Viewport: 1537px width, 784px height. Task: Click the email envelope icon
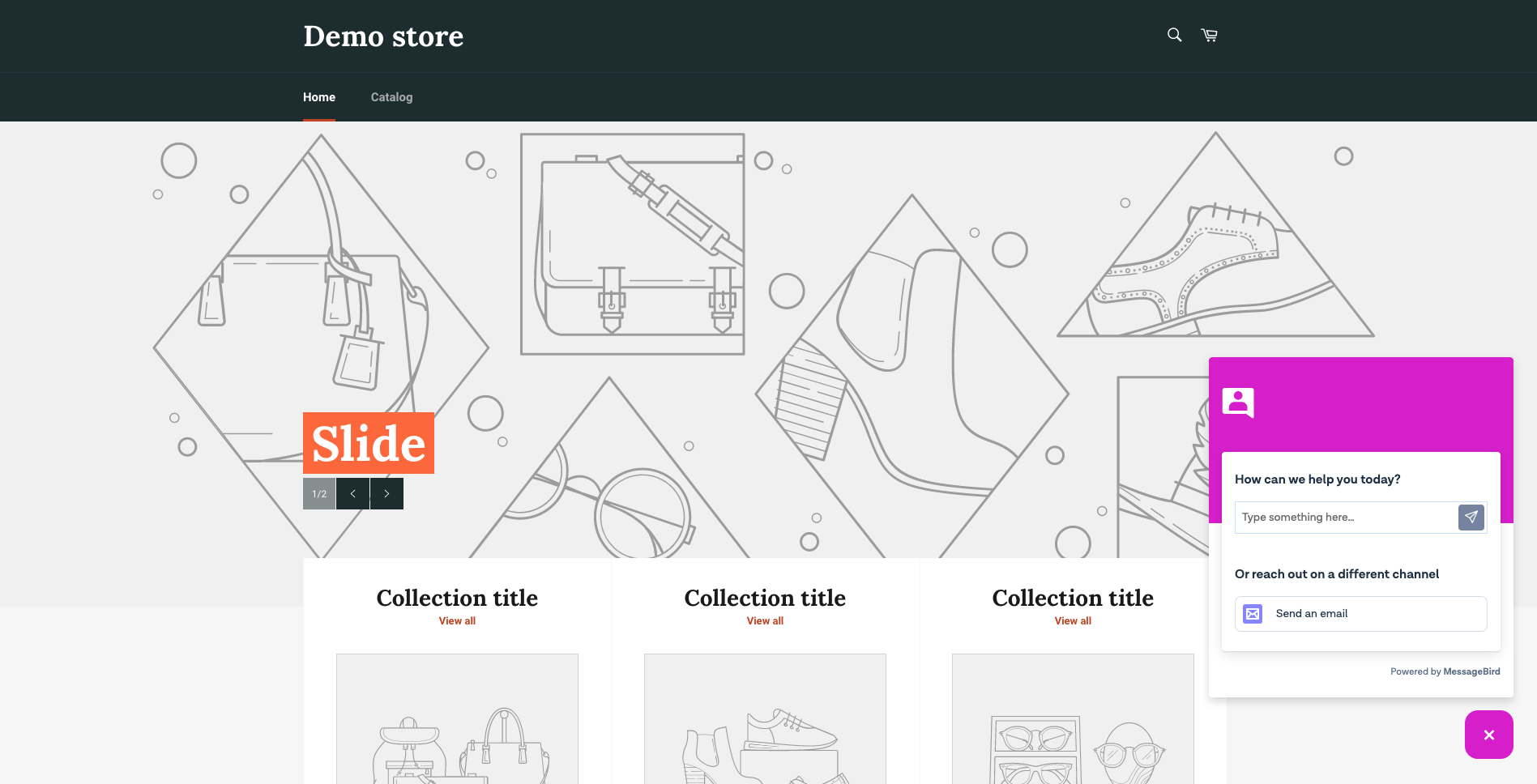click(1253, 614)
